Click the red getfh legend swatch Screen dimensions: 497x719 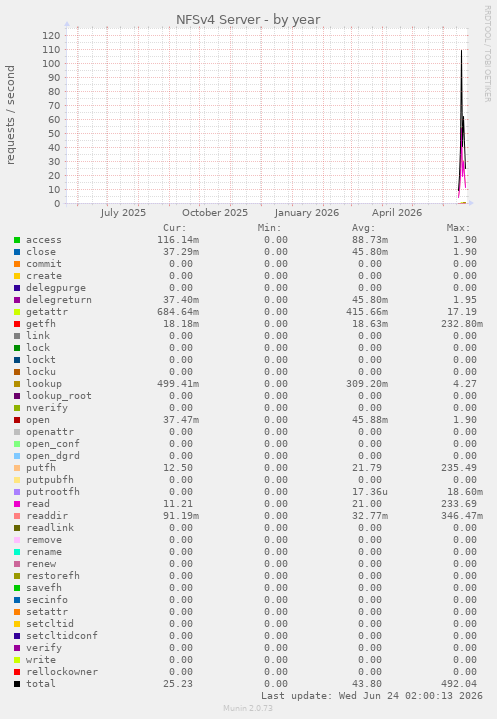[17, 324]
